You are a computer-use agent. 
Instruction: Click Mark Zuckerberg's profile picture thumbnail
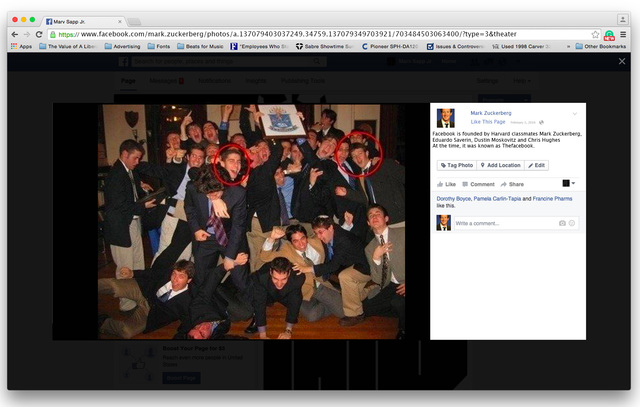(446, 118)
